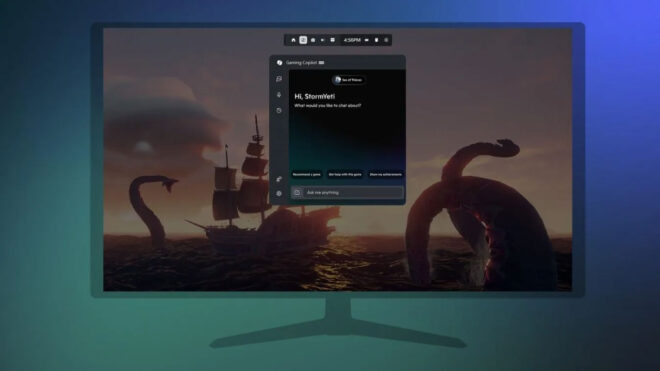
Task: Select the Show my achievements suggestion
Action: click(385, 174)
